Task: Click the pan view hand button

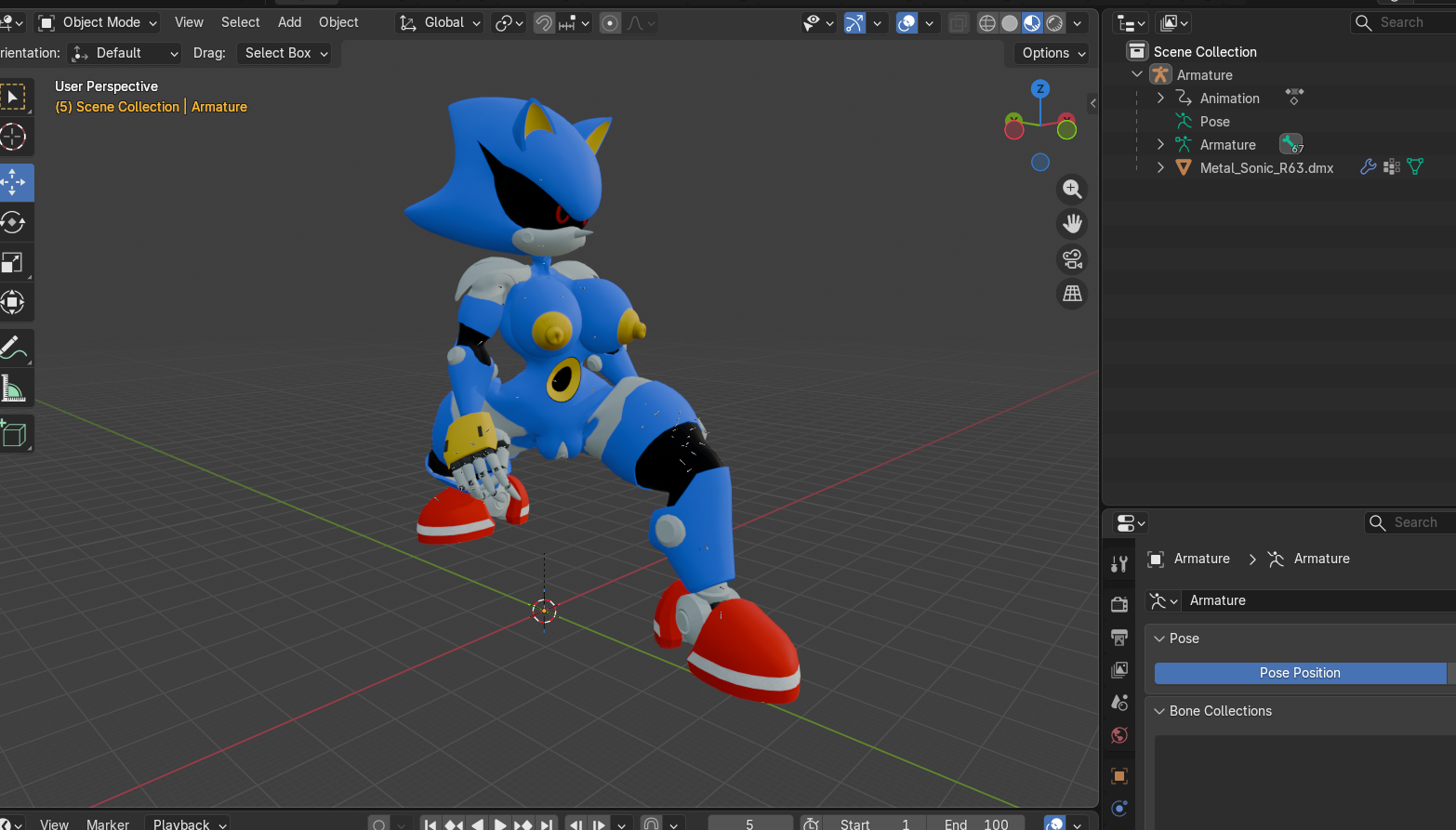Action: click(x=1072, y=224)
